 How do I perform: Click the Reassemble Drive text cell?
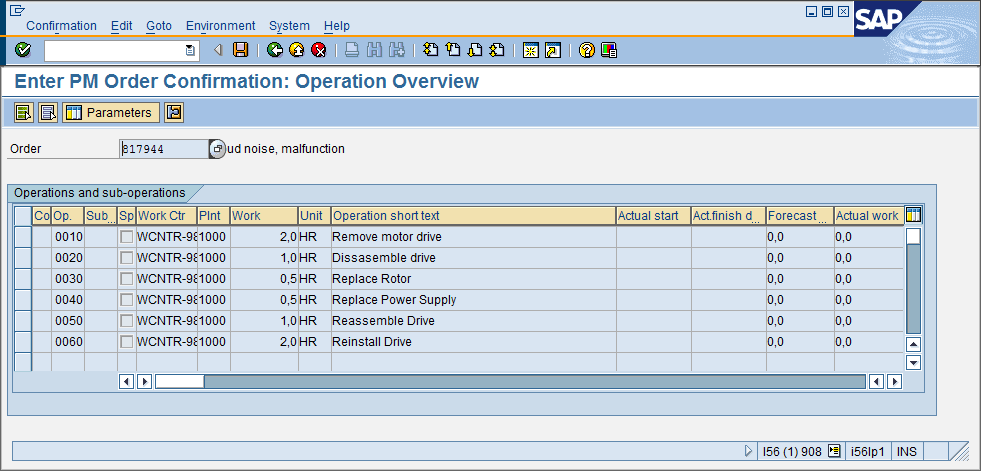click(474, 321)
